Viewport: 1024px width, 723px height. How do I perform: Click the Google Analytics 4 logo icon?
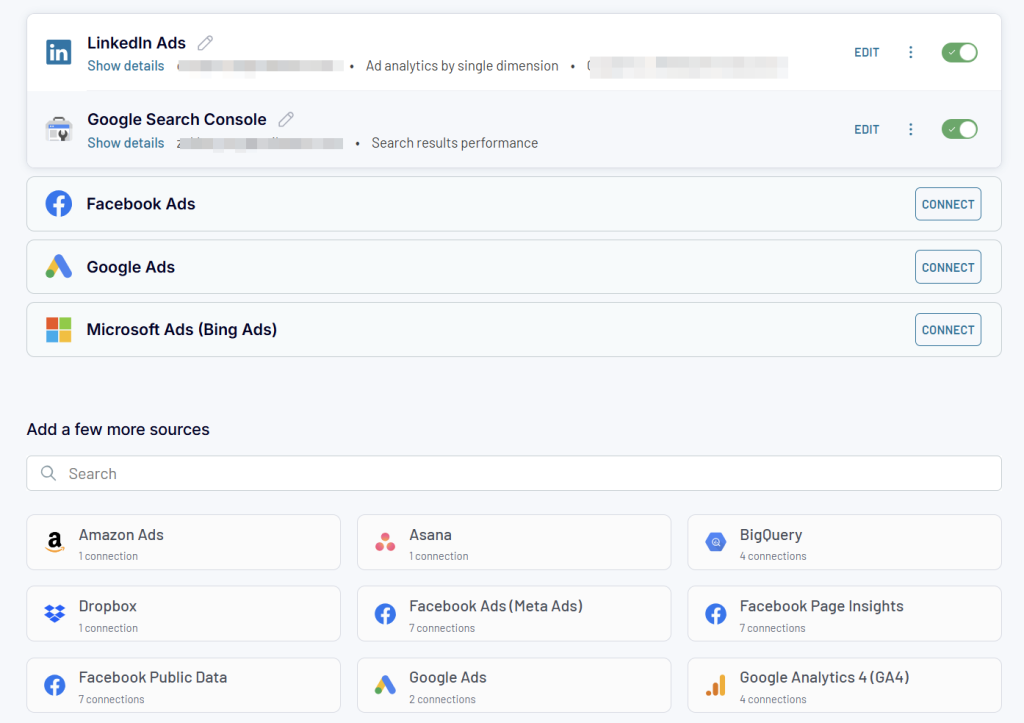(x=716, y=684)
